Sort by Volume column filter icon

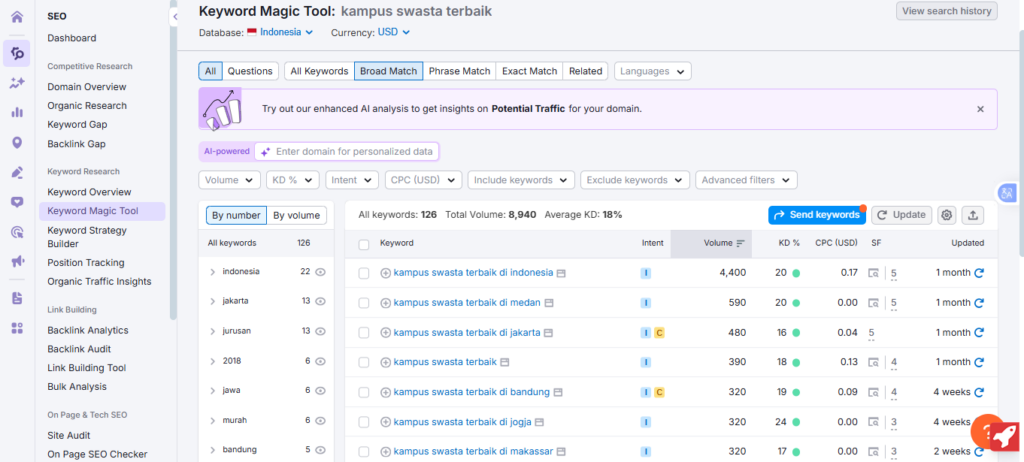[x=740, y=243]
